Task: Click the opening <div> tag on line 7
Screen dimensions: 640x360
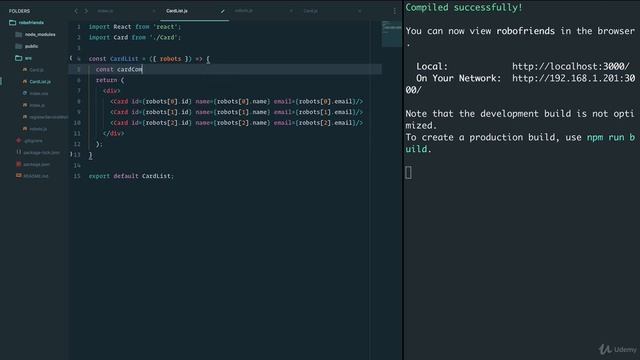Action: 112,91
